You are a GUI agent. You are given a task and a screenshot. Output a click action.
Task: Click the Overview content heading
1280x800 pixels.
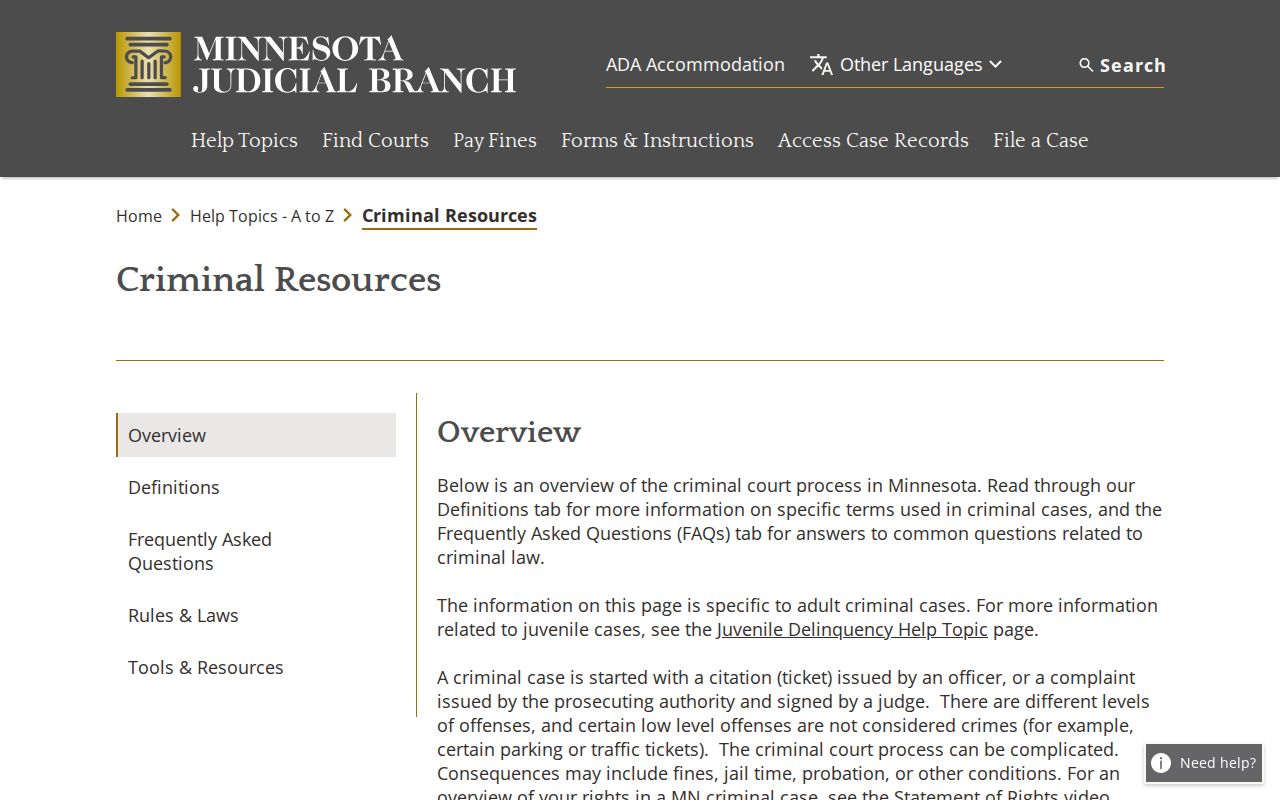coord(509,432)
